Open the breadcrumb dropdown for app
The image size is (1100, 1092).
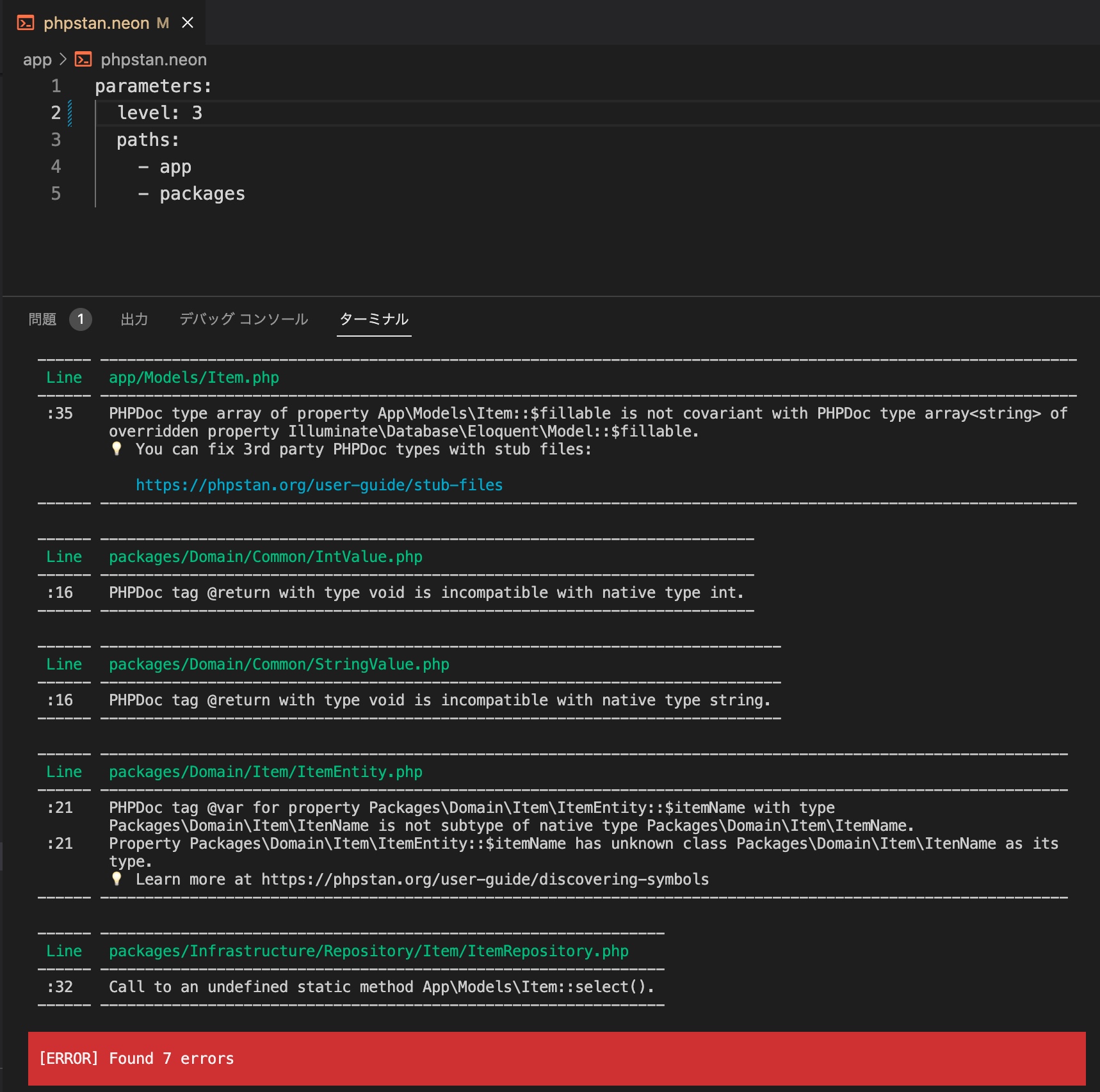click(37, 59)
